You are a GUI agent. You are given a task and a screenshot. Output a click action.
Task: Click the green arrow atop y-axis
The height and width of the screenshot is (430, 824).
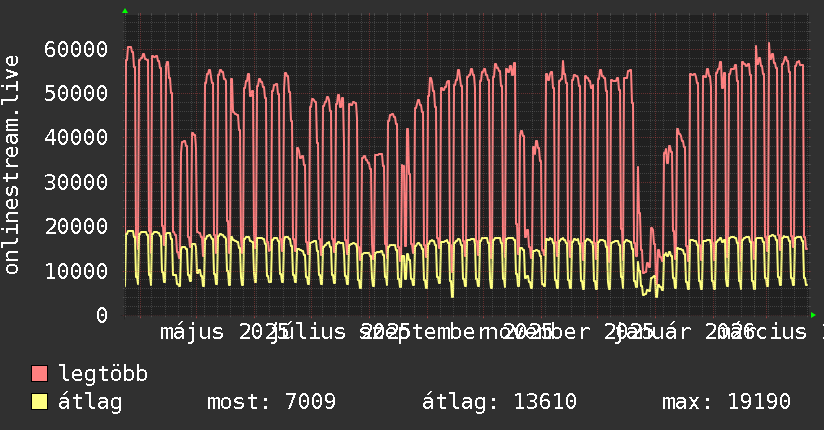(x=125, y=11)
